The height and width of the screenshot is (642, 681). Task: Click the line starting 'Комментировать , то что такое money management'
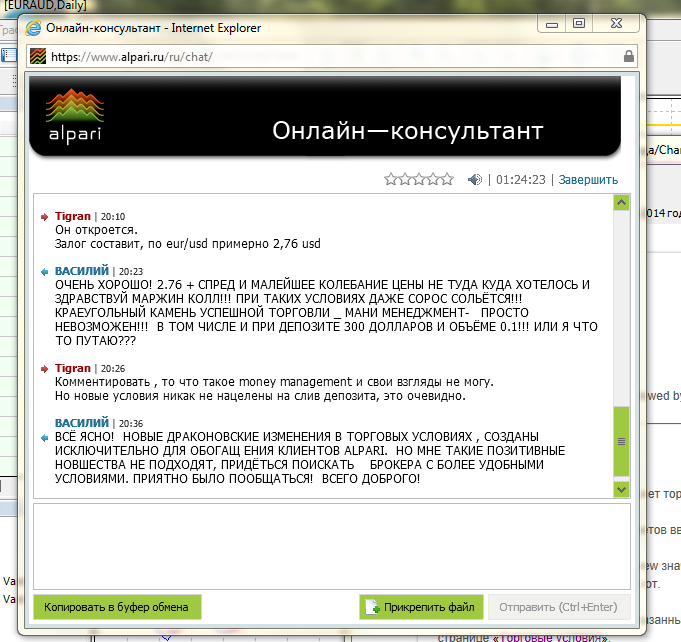coord(274,382)
